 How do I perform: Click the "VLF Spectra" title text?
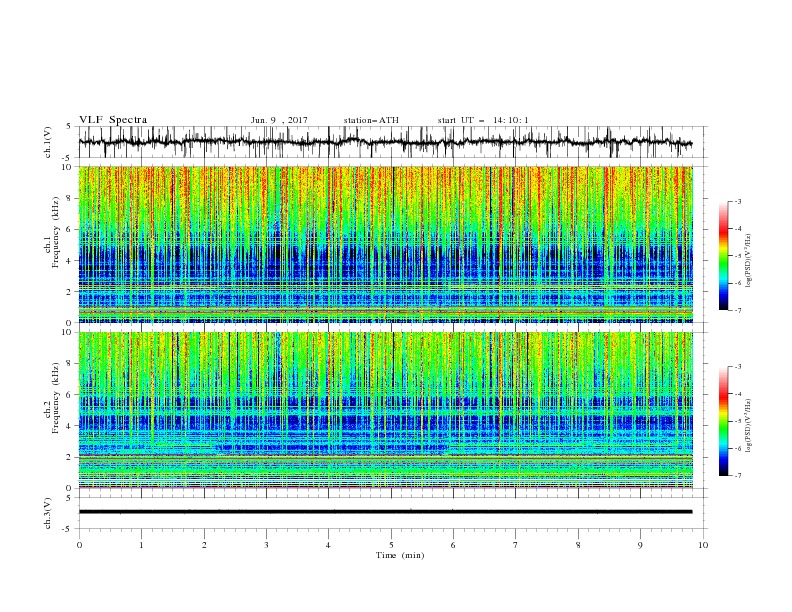[113, 120]
